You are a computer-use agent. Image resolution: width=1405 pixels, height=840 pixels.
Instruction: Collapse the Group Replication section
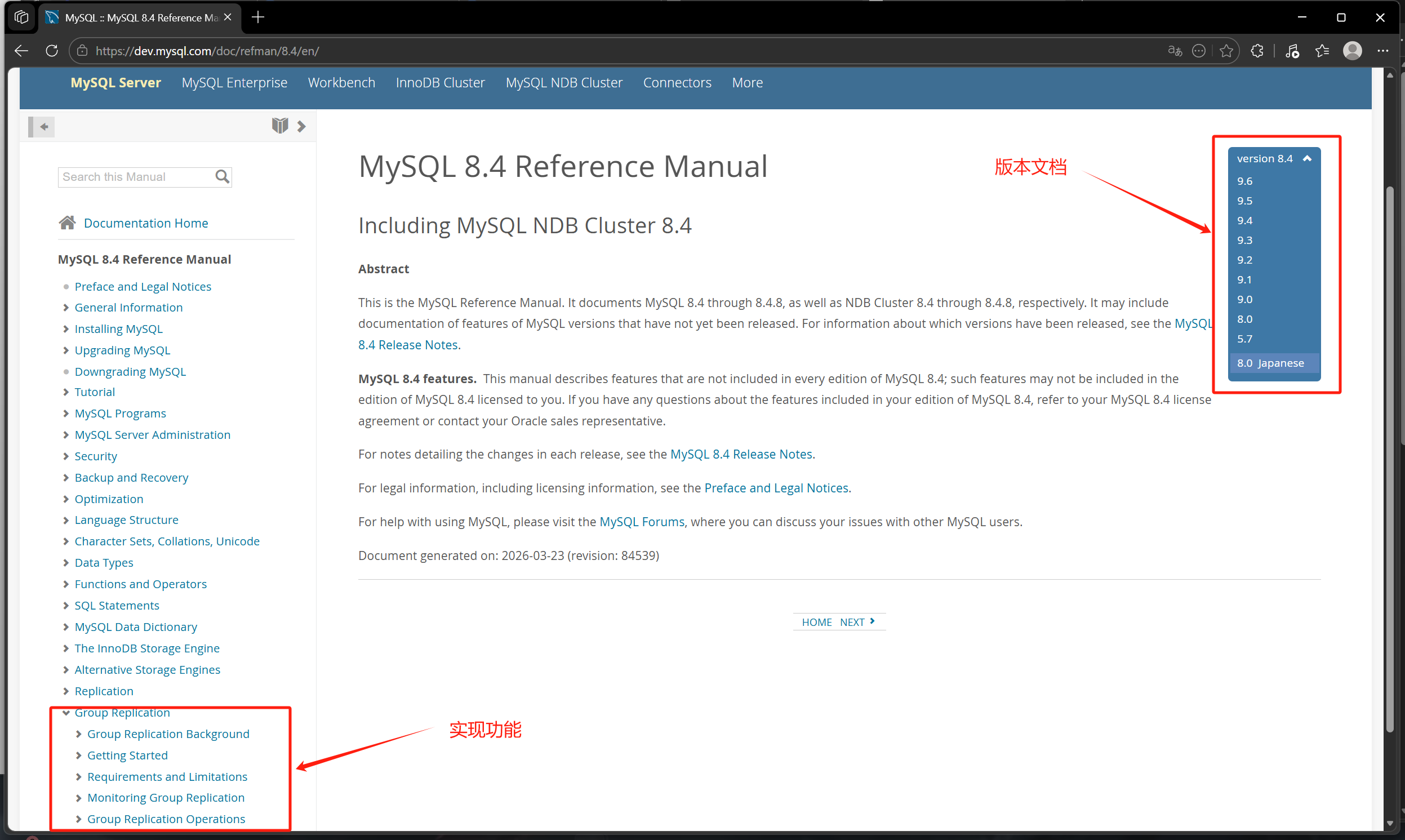(66, 713)
